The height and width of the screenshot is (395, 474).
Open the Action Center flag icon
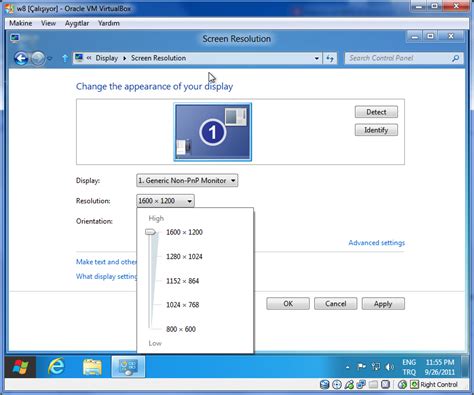coord(361,367)
